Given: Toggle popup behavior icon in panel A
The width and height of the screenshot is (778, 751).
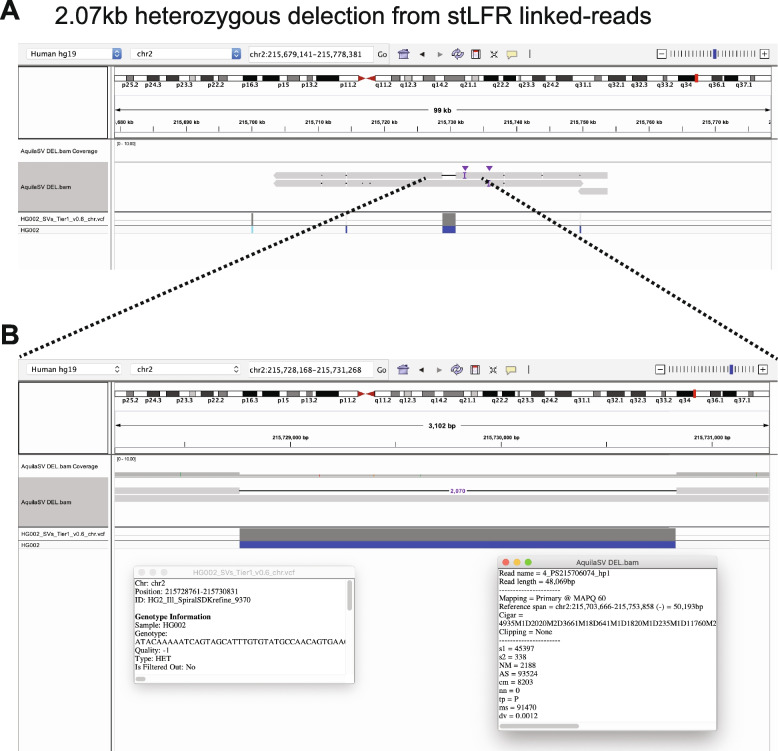Looking at the screenshot, I should 512,54.
